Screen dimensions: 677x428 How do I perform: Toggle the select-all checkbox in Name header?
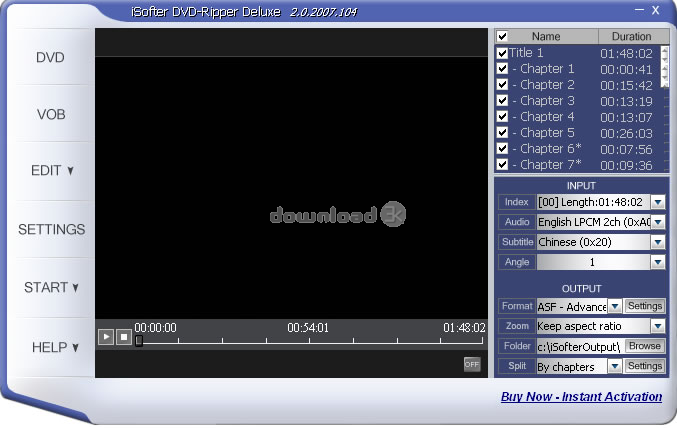point(502,36)
